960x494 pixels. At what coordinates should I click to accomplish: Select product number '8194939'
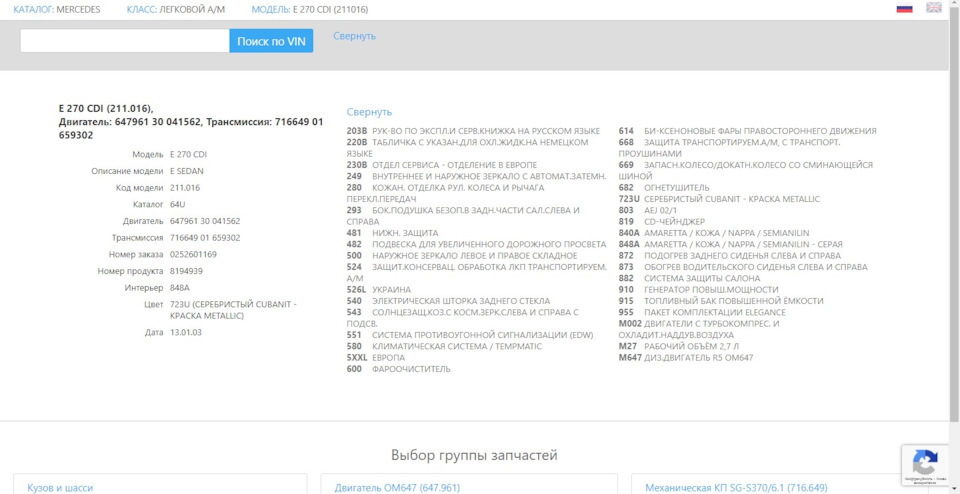coord(186,271)
